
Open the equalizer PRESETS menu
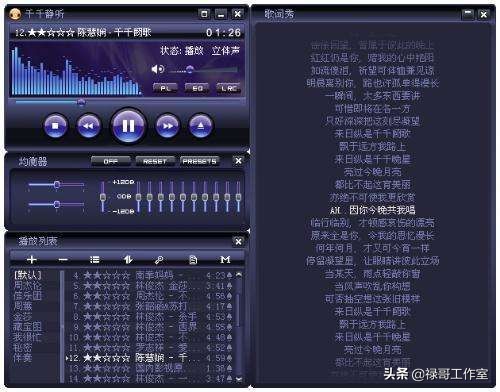(x=199, y=161)
